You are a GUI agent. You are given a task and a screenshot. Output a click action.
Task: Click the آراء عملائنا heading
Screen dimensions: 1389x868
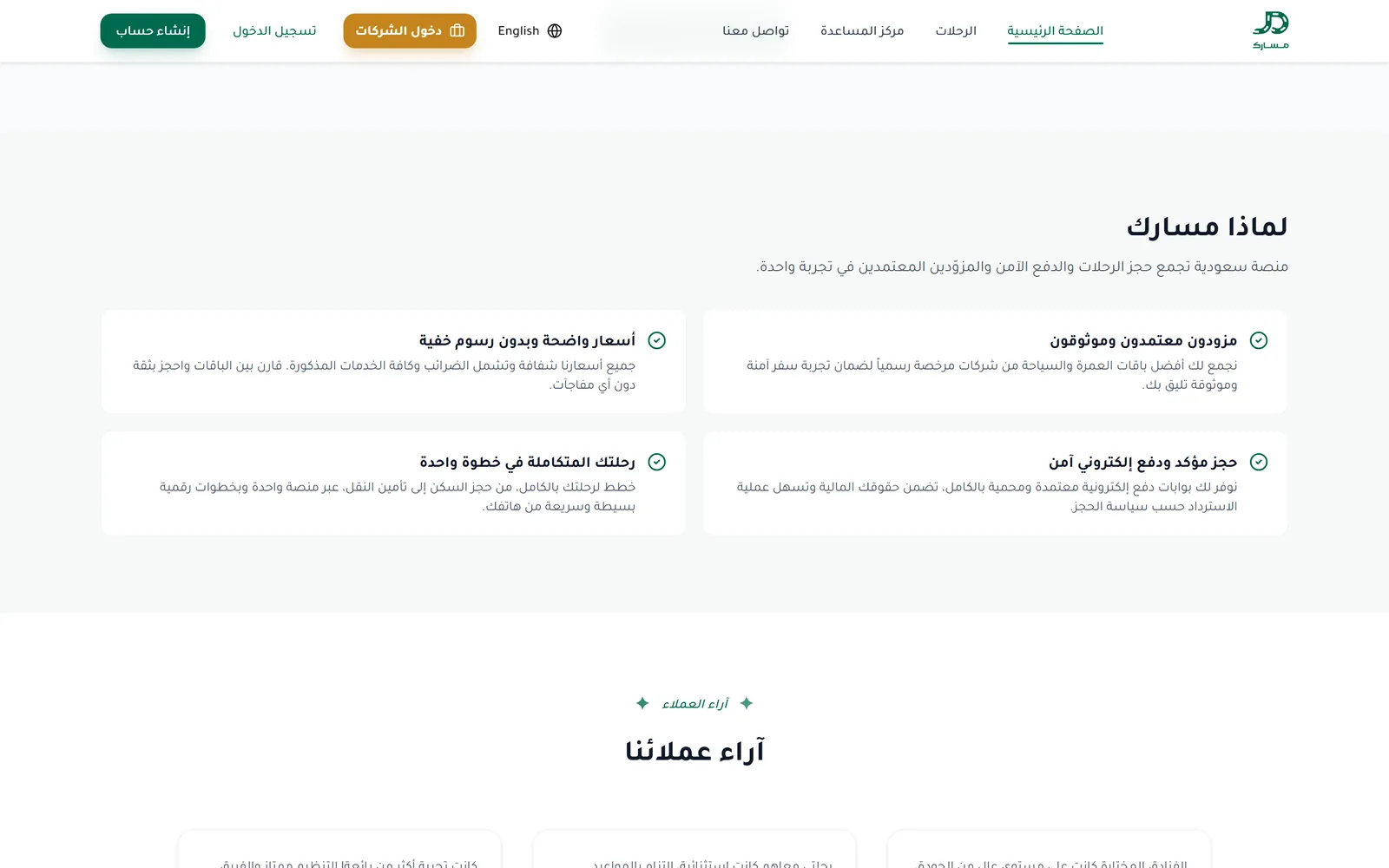click(694, 751)
